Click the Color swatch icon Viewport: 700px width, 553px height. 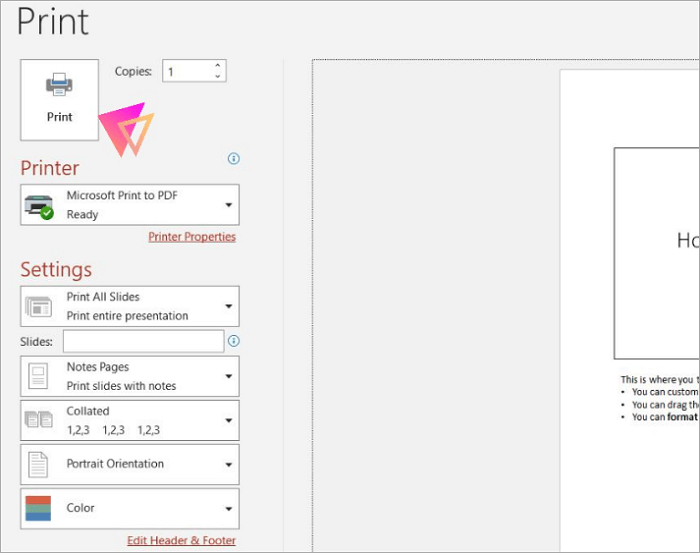click(38, 508)
